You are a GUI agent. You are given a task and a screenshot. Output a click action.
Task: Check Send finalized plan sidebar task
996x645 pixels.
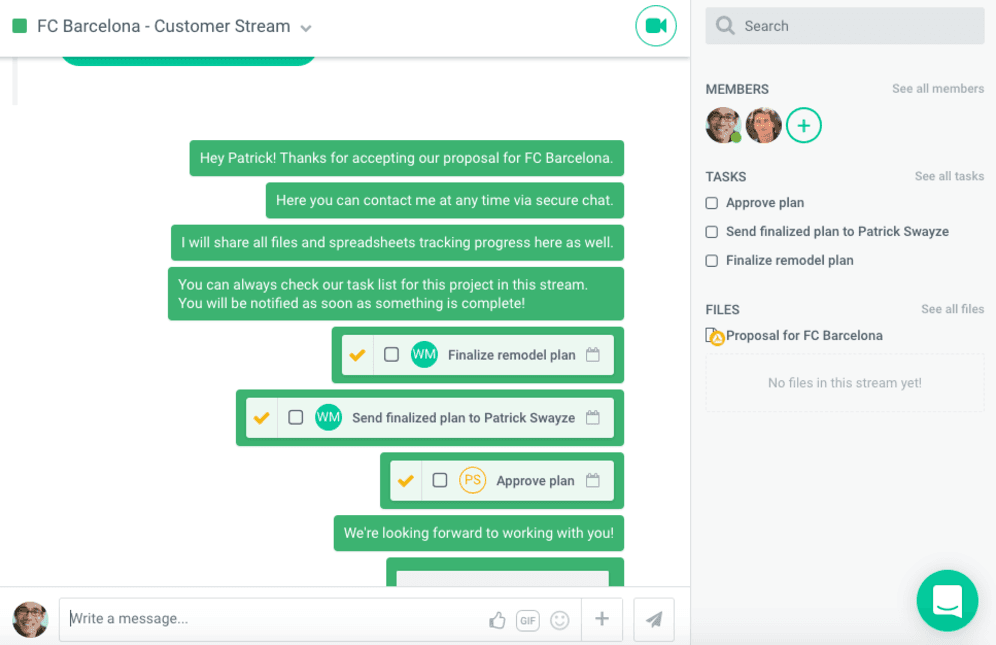[x=712, y=232]
